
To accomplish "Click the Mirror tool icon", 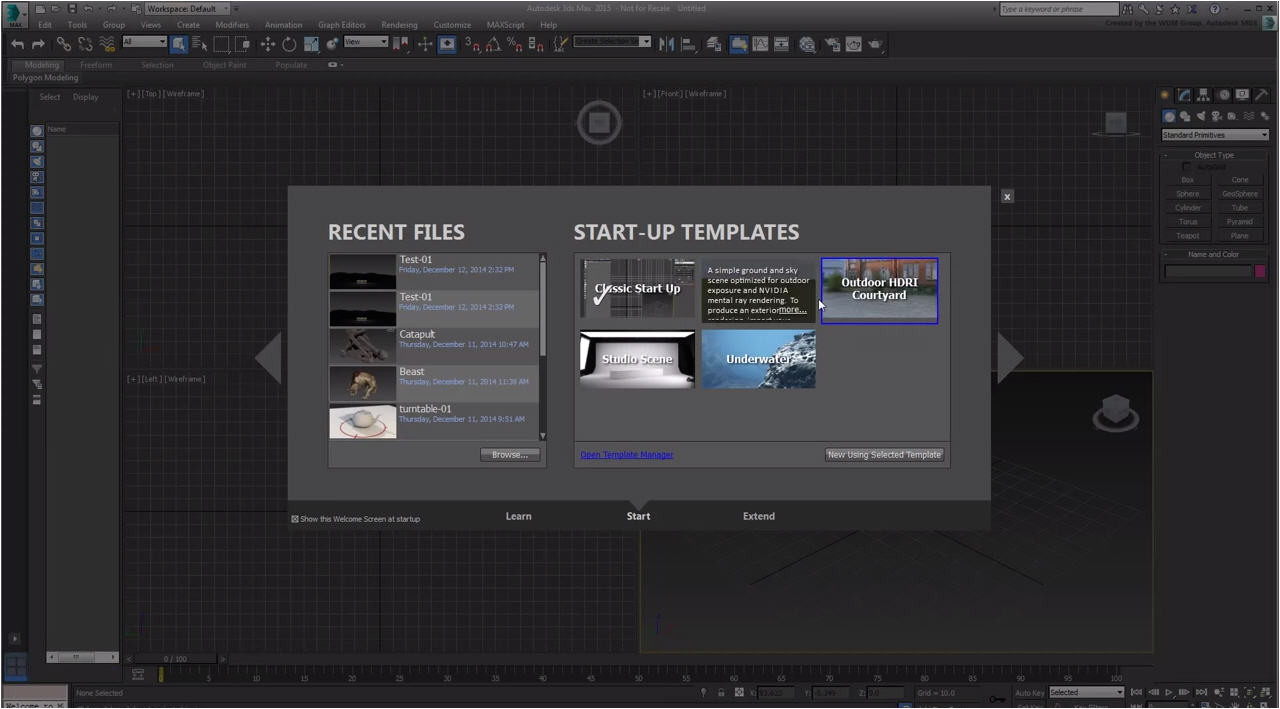I will click(x=666, y=44).
